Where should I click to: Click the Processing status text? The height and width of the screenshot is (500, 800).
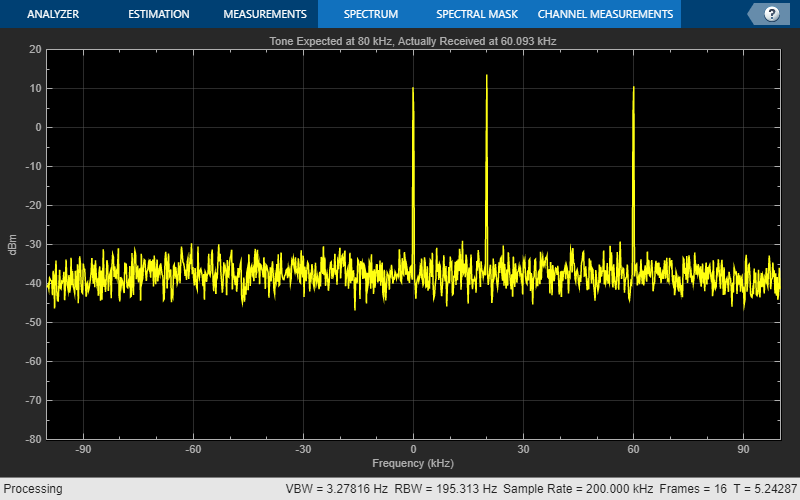(33, 489)
